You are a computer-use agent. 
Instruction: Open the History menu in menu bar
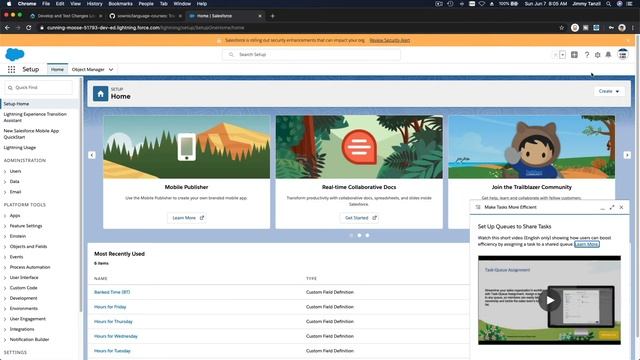pyautogui.click(x=94, y=4)
